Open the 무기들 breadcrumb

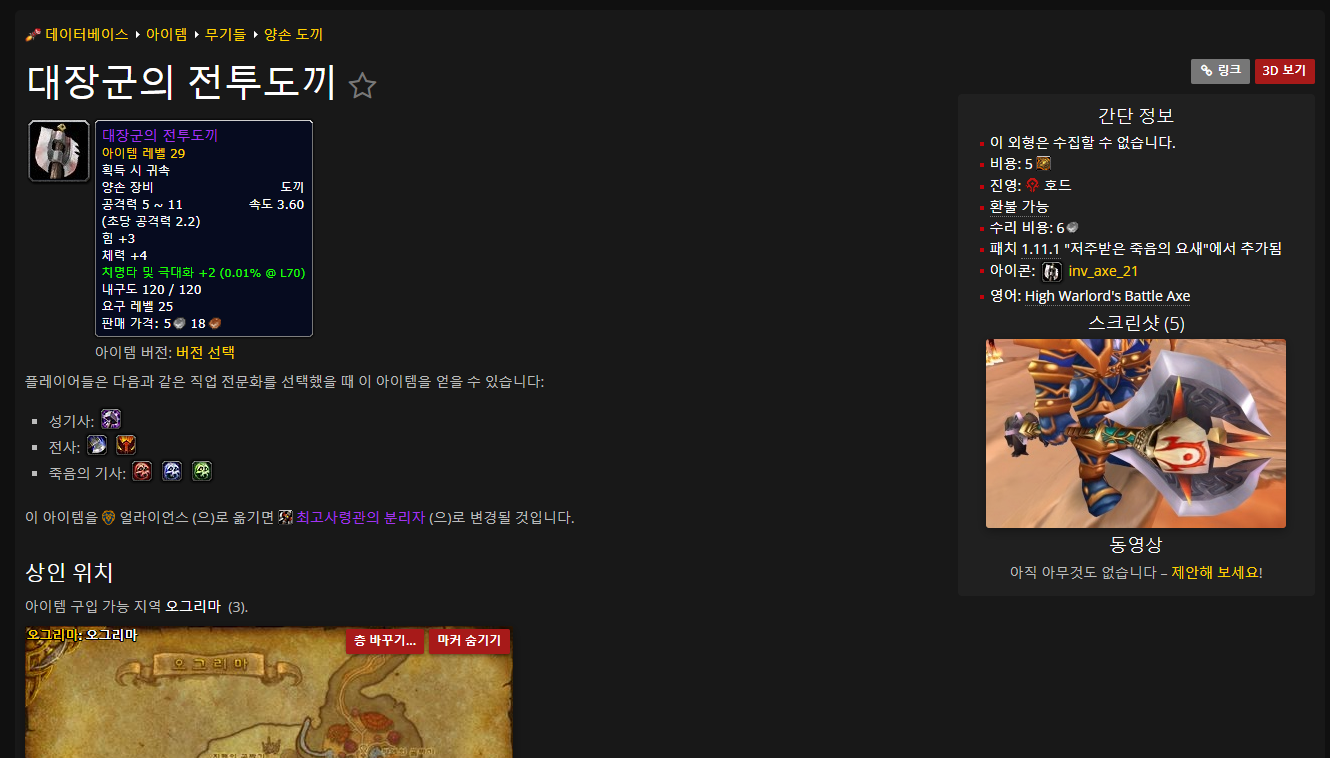coord(225,34)
